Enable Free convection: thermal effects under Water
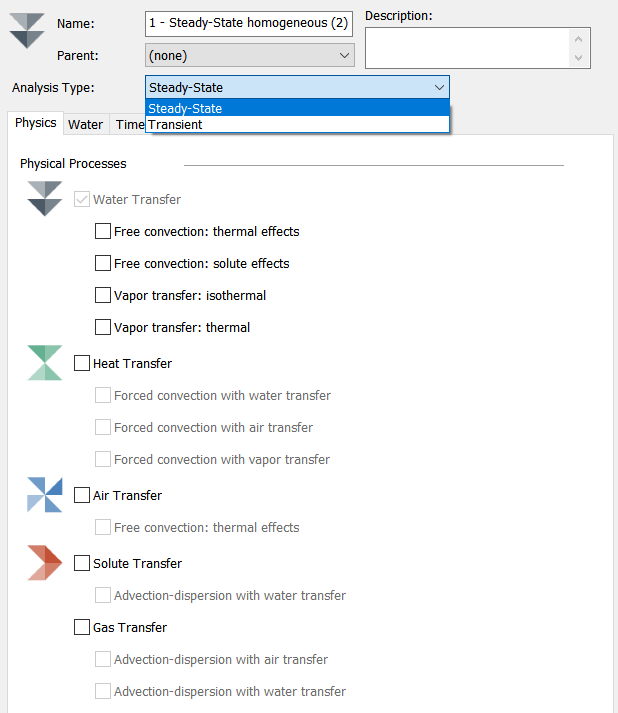 coord(103,232)
